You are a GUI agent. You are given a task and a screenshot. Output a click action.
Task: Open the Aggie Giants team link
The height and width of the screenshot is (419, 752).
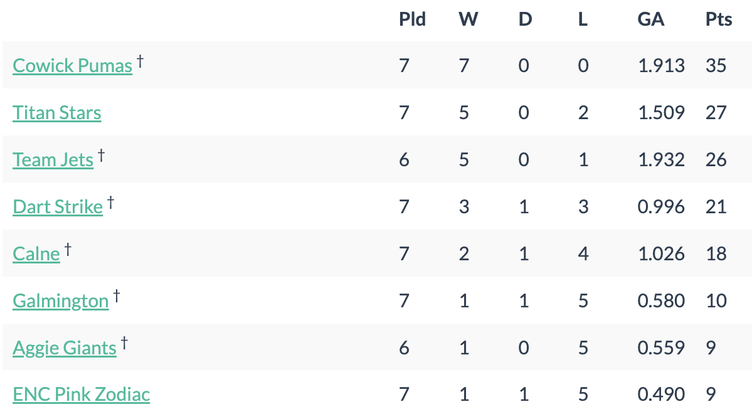point(64,348)
